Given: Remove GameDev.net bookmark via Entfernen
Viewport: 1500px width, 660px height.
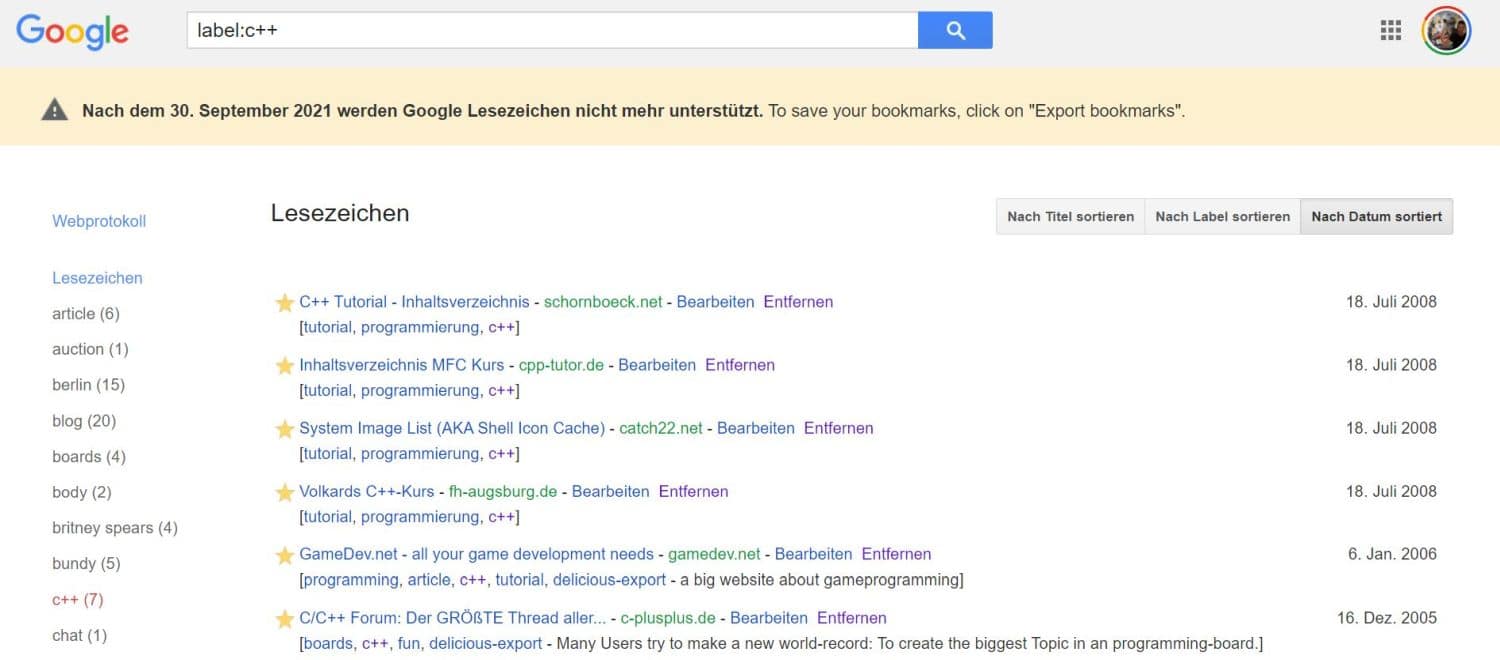Looking at the screenshot, I should coord(896,554).
